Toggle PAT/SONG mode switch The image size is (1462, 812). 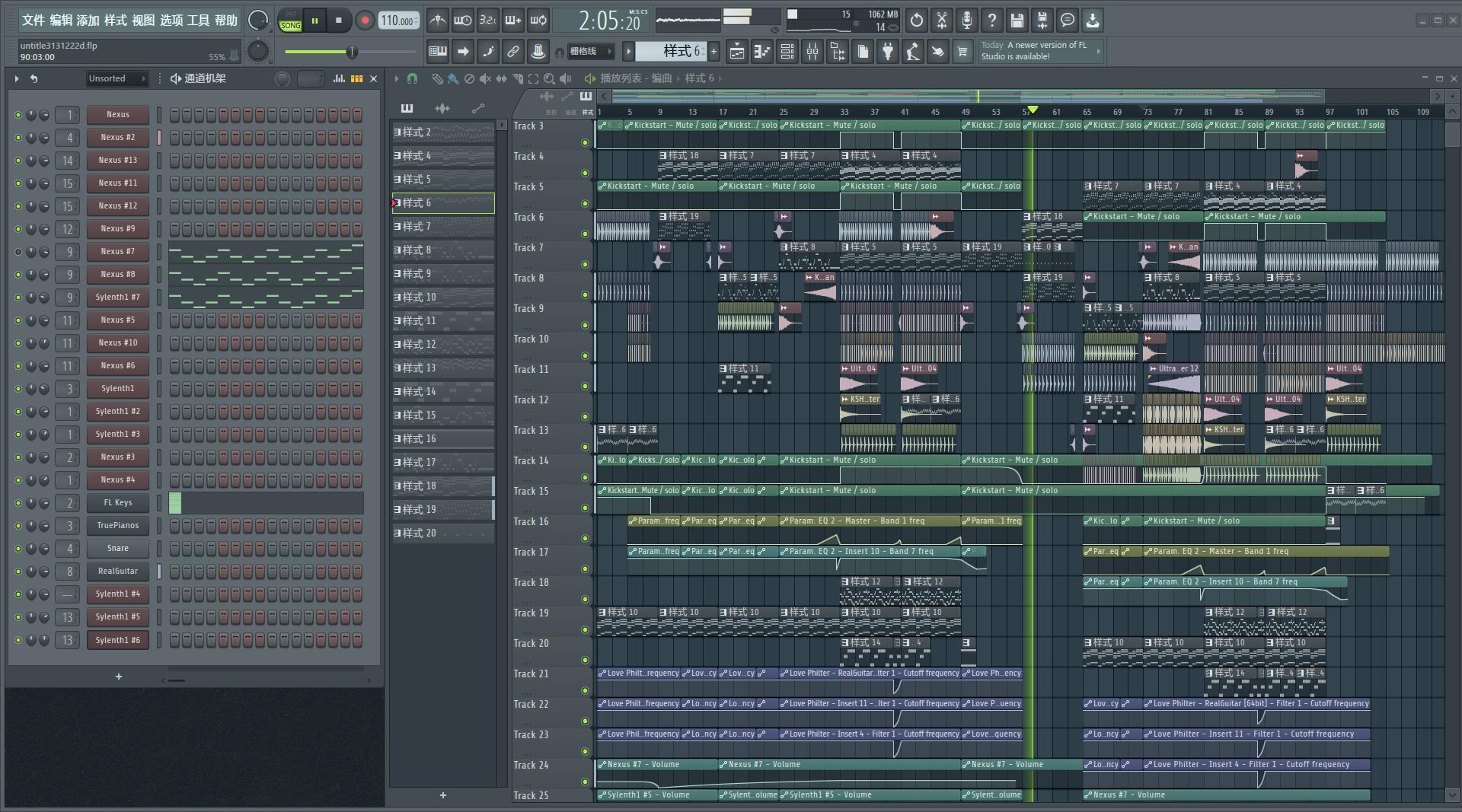(290, 21)
